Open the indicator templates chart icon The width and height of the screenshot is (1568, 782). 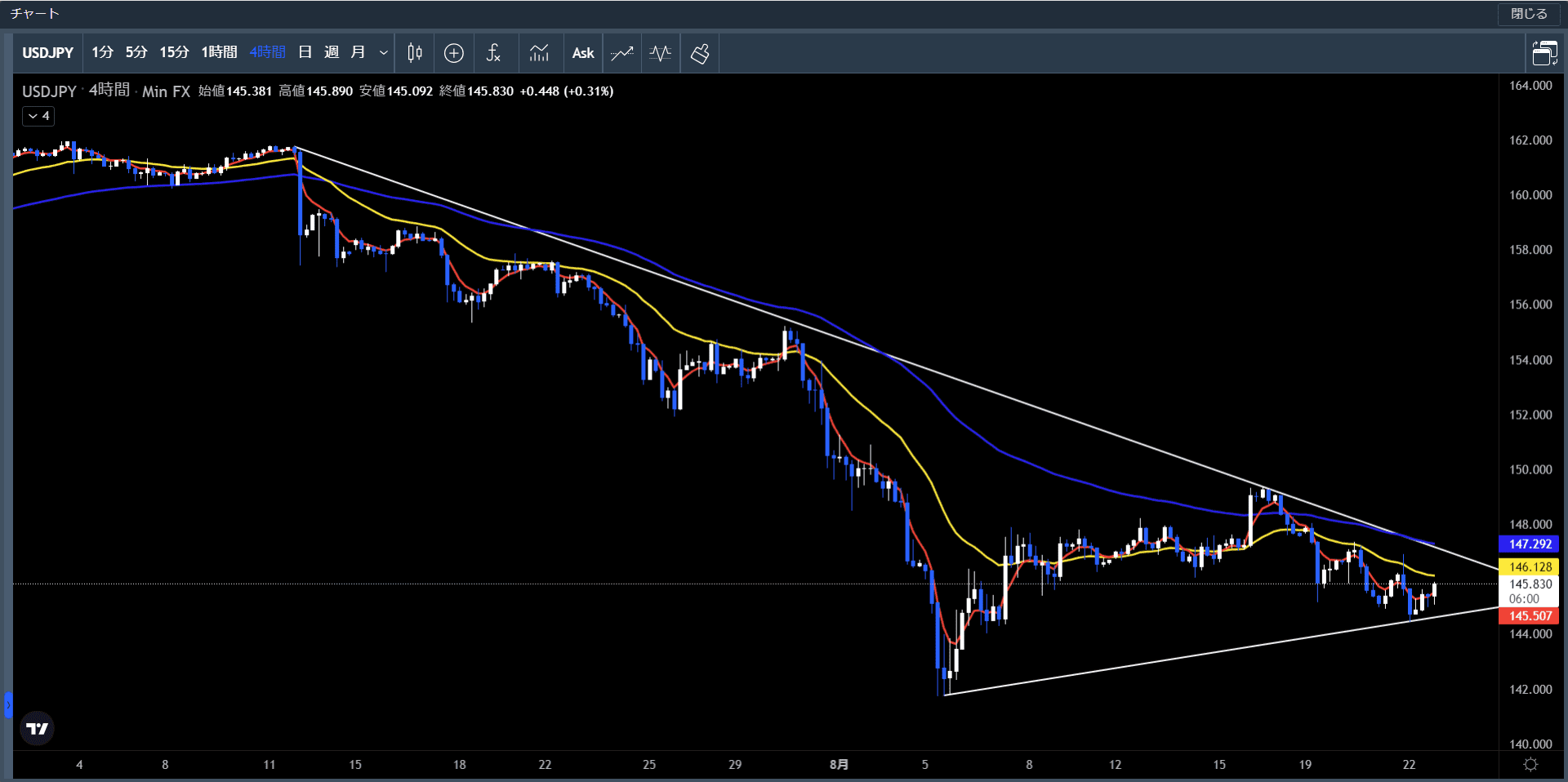(x=539, y=53)
